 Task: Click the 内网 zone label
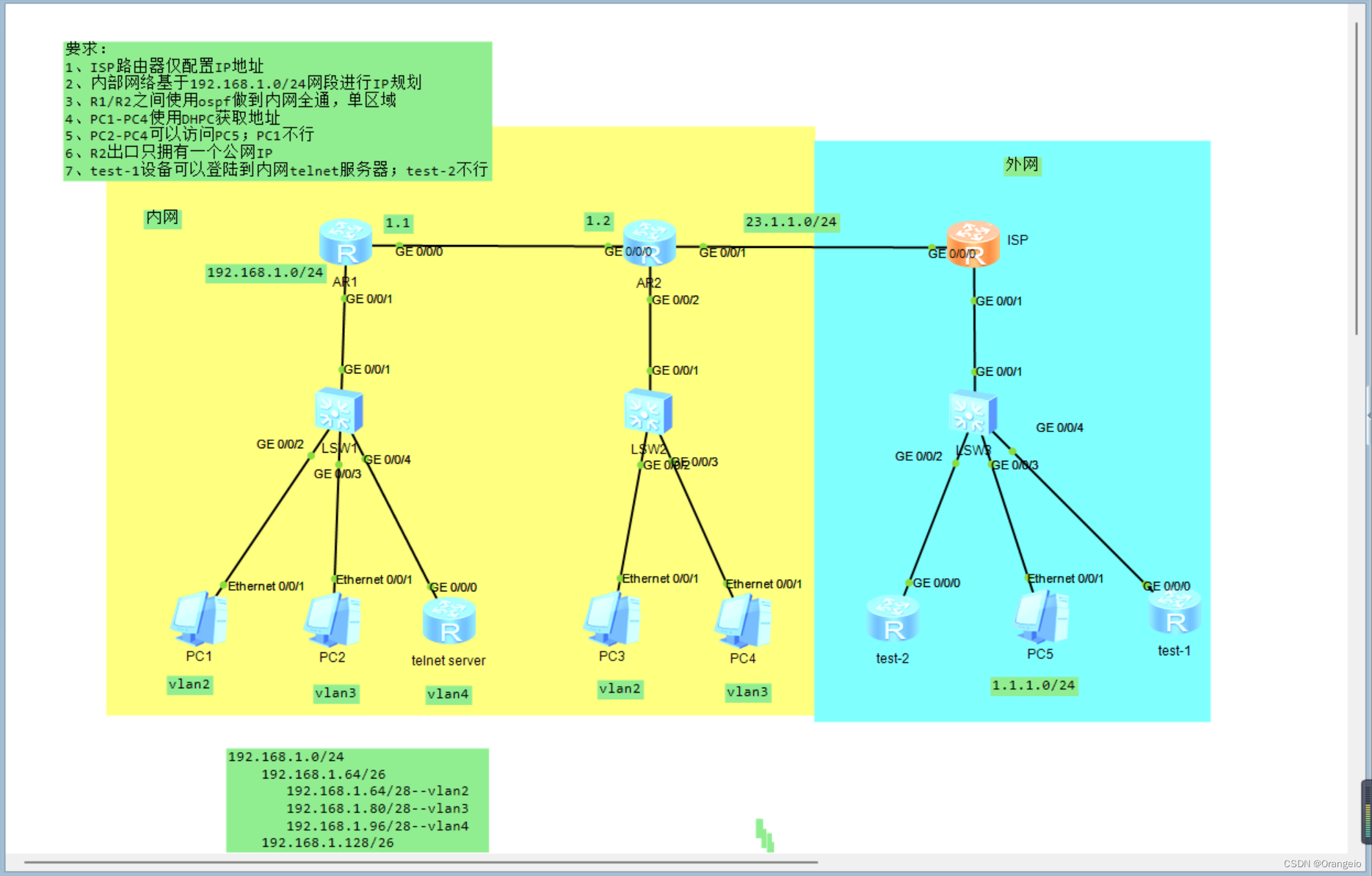click(162, 217)
